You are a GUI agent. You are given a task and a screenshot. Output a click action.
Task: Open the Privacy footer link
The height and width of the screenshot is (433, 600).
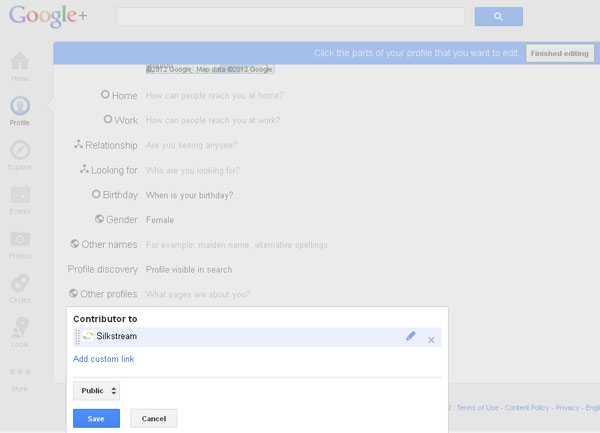[567, 408]
